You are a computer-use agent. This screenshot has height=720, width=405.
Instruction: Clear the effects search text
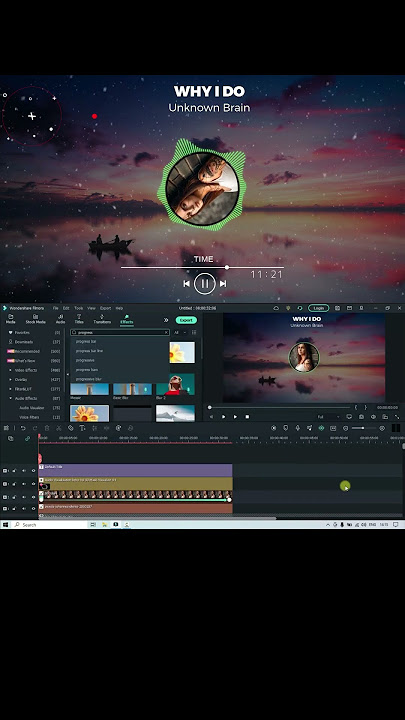tap(166, 332)
